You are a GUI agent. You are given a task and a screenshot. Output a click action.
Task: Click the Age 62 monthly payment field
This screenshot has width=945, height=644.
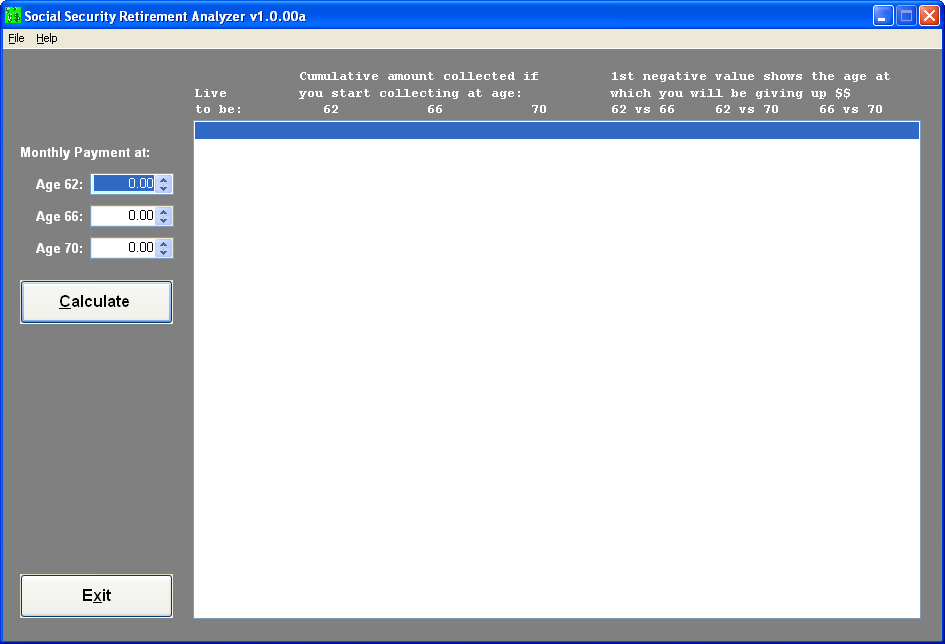[123, 184]
